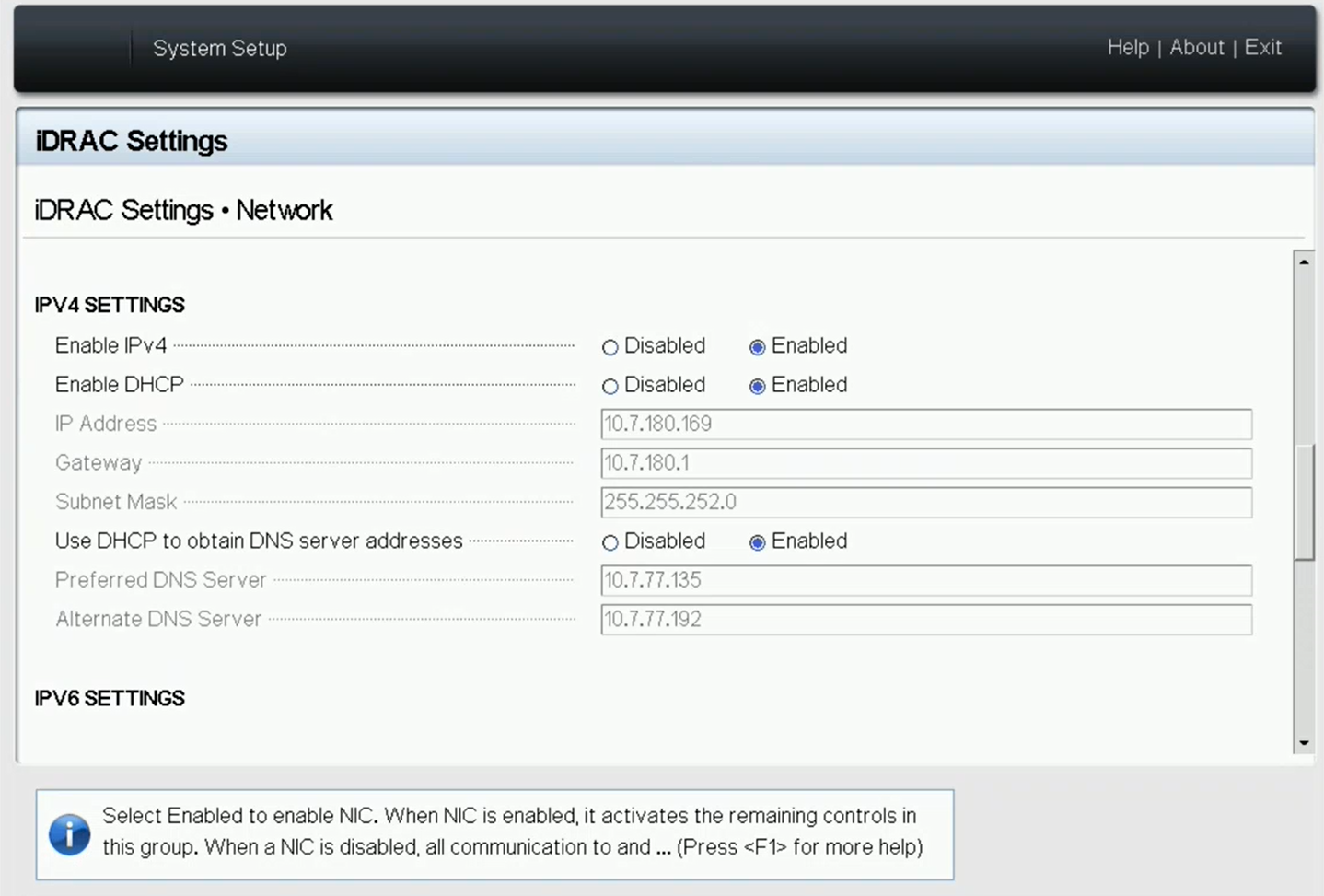Click the Alternate DNS Server field
Viewport: 1324px width, 896px height.
pos(925,620)
